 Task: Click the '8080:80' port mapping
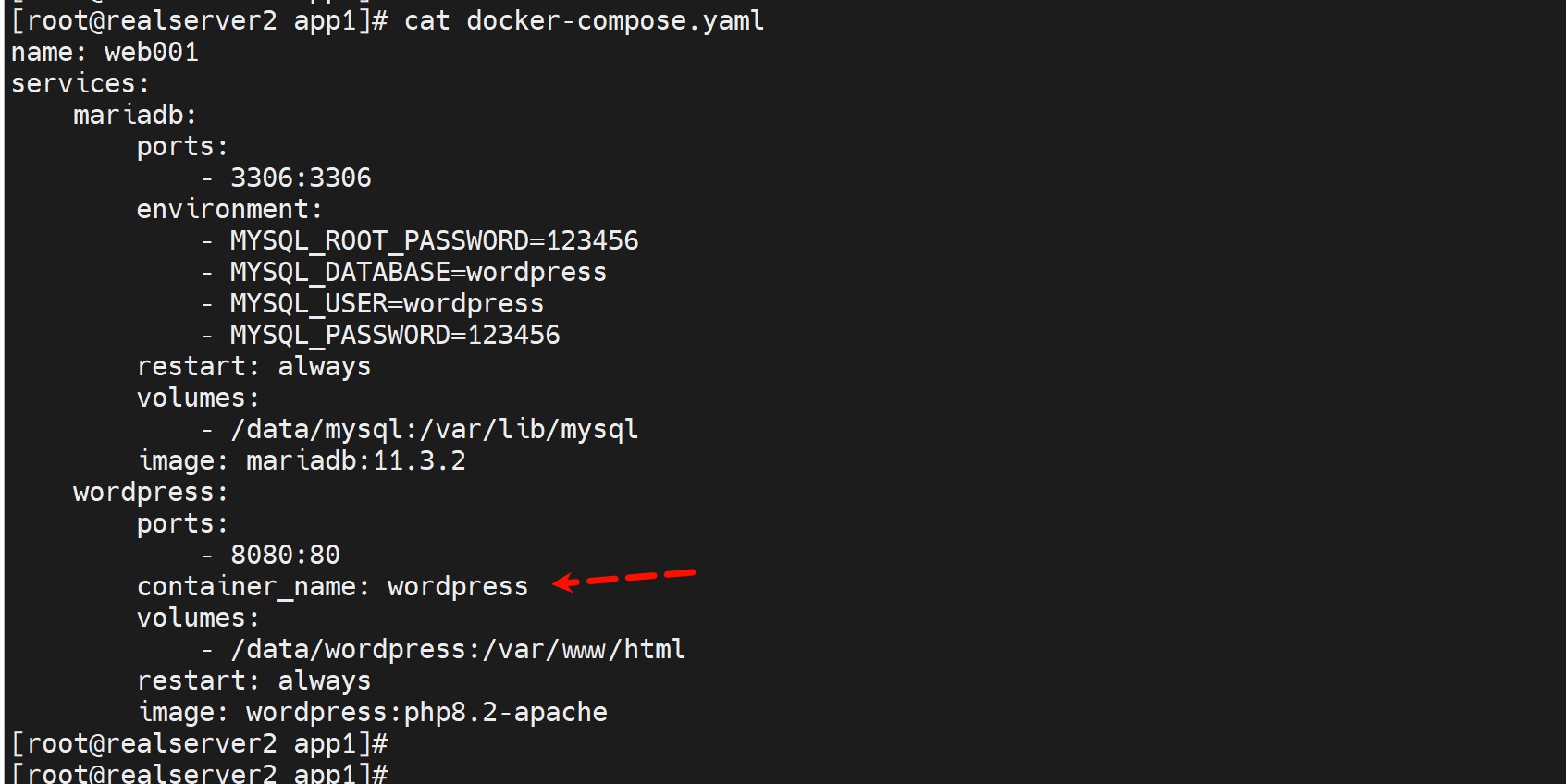pos(285,556)
